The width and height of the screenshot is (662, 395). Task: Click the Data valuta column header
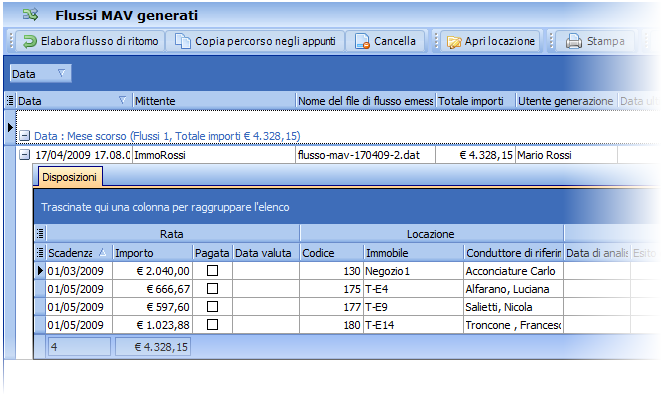click(x=266, y=252)
